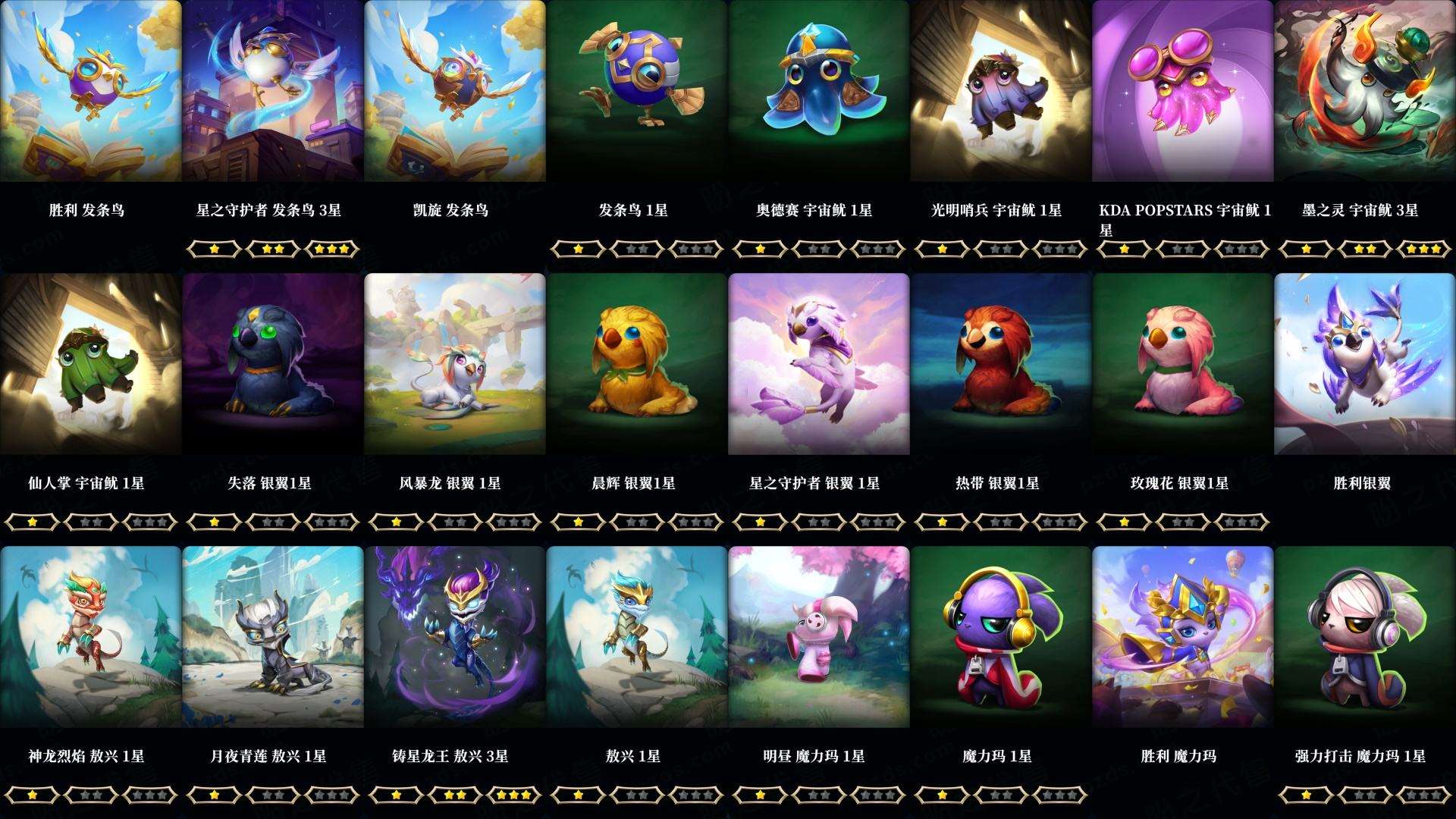Screen dimensions: 1456x819
Task: Select the 热带 银翼 red bird image
Action: (x=1001, y=364)
